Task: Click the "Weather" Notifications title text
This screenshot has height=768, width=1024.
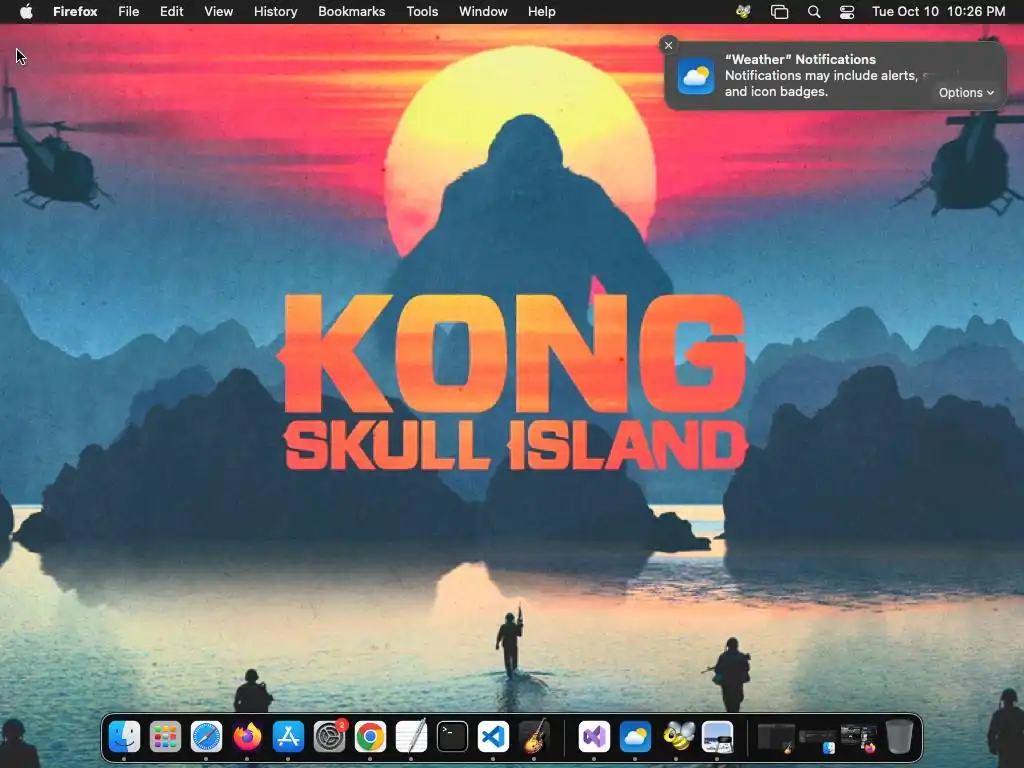Action: pos(800,59)
